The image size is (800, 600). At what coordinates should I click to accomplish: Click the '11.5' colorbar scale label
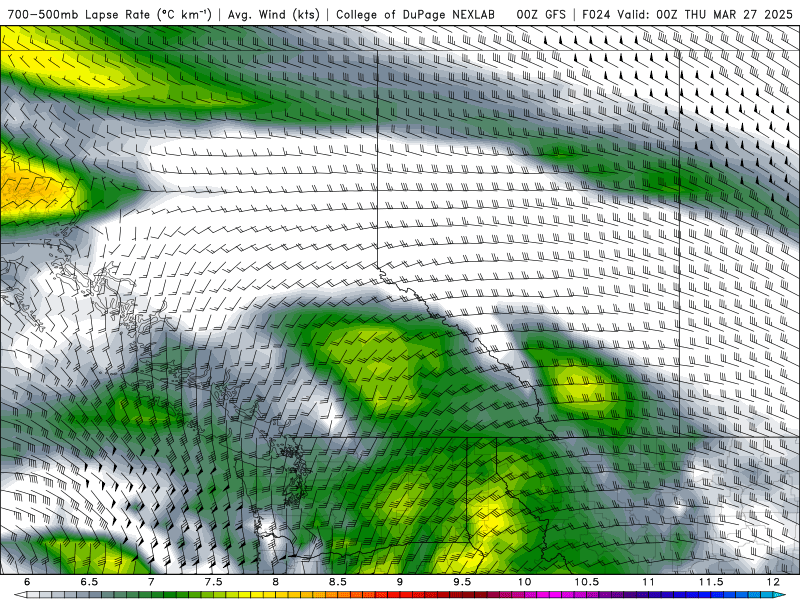pyautogui.click(x=711, y=582)
